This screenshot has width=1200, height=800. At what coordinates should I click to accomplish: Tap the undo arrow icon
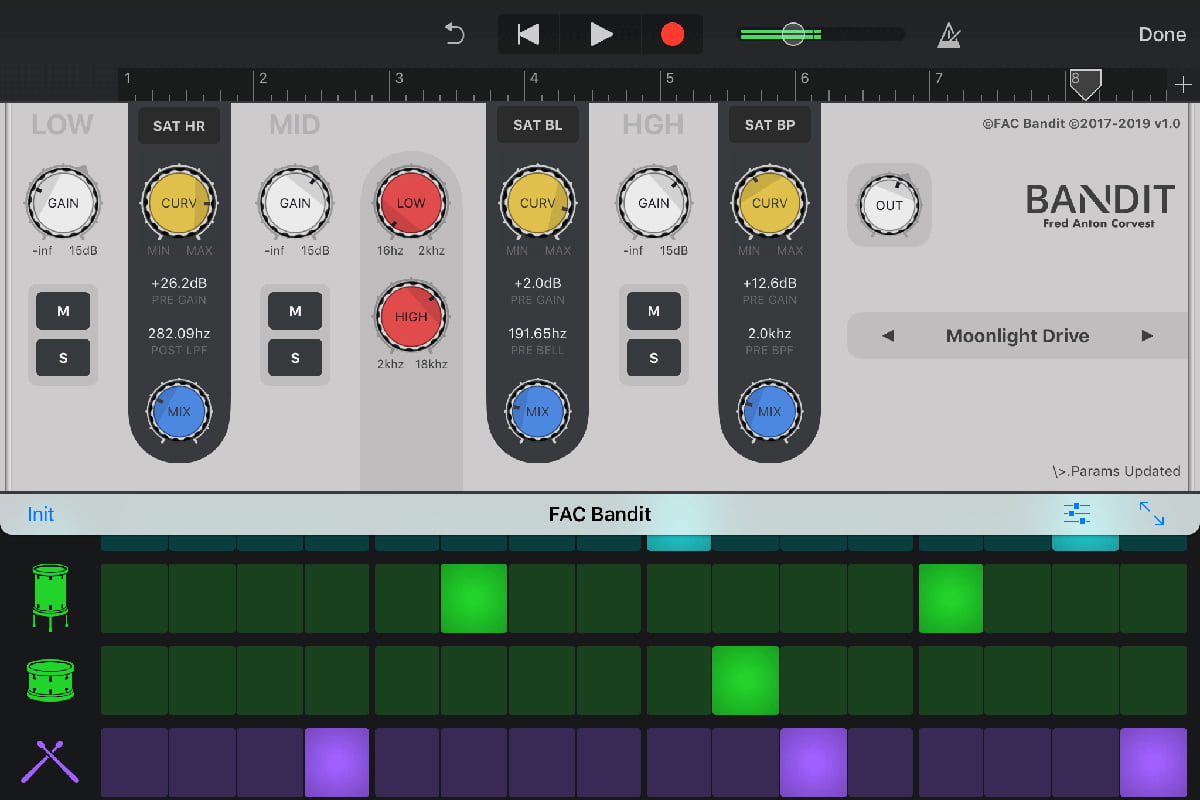[x=455, y=34]
